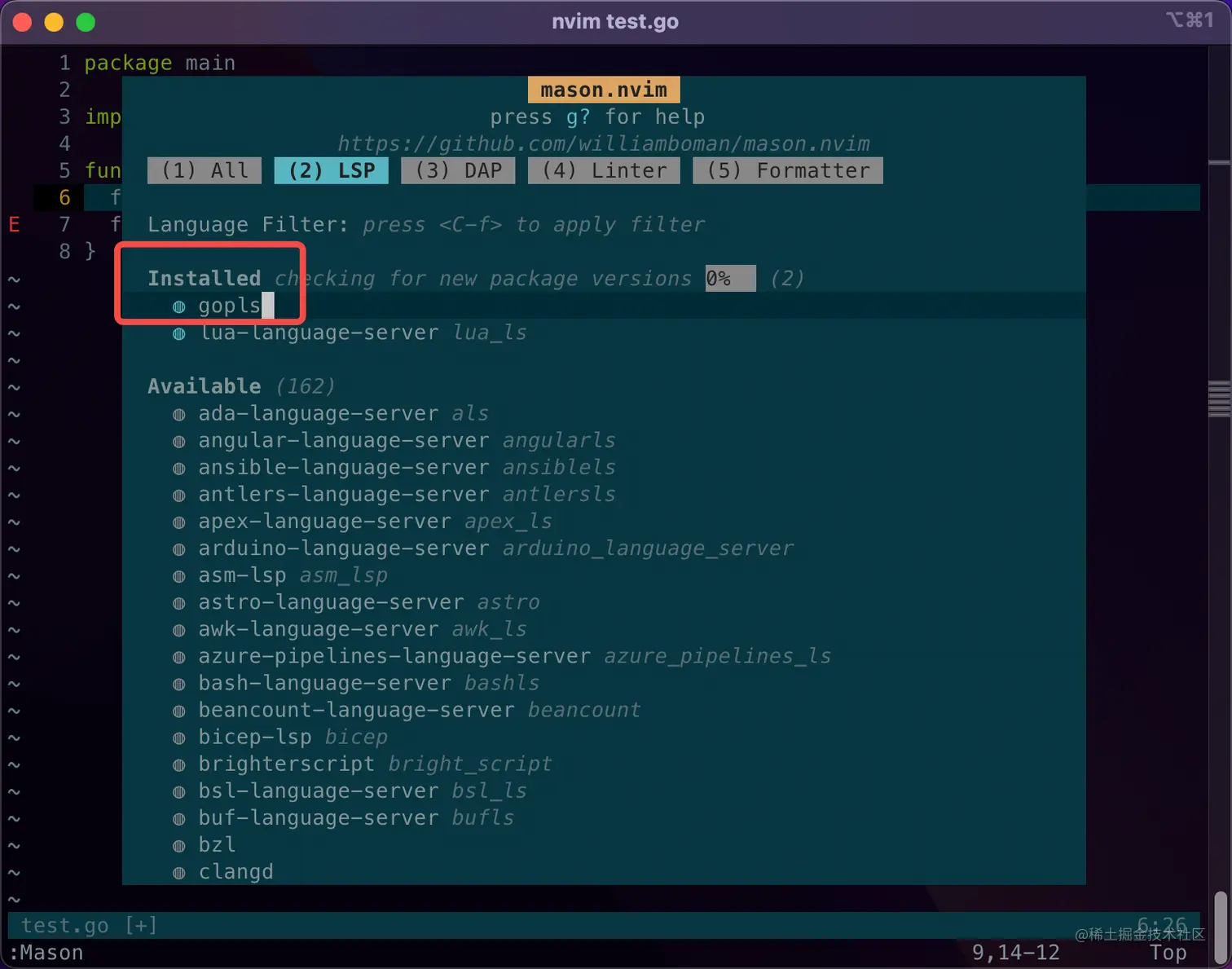Viewport: 1232px width, 969px height.
Task: Select the ada-language-server package bullet
Action: [x=179, y=414]
